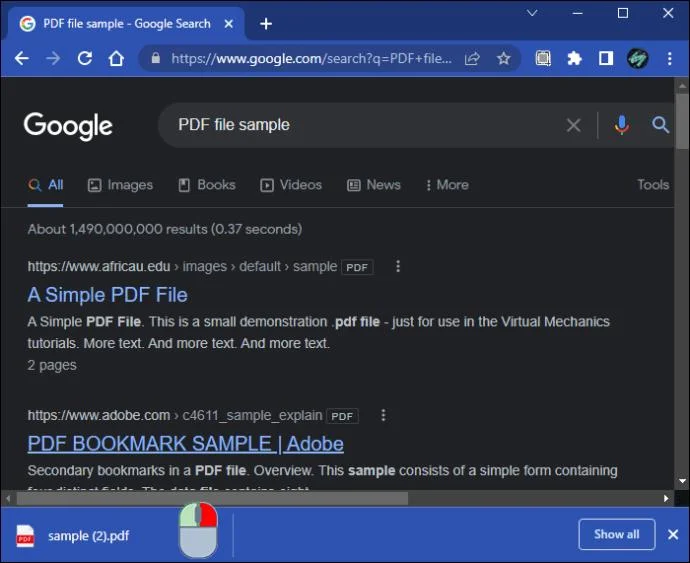Click the adobe.com result URL
Image resolution: width=690 pixels, height=563 pixels.
pyautogui.click(x=175, y=416)
